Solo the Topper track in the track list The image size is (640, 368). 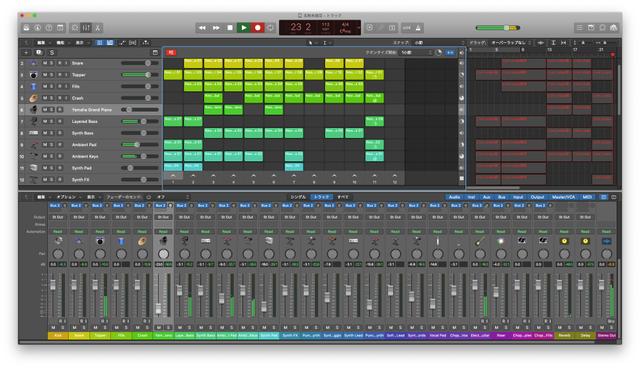coord(51,75)
